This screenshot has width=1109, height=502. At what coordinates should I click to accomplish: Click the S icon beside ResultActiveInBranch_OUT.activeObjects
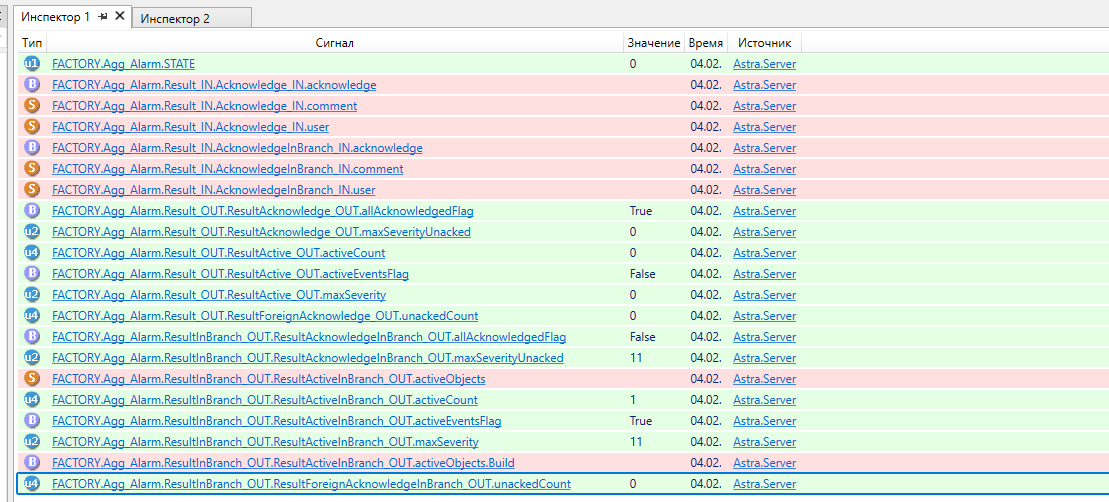click(32, 379)
